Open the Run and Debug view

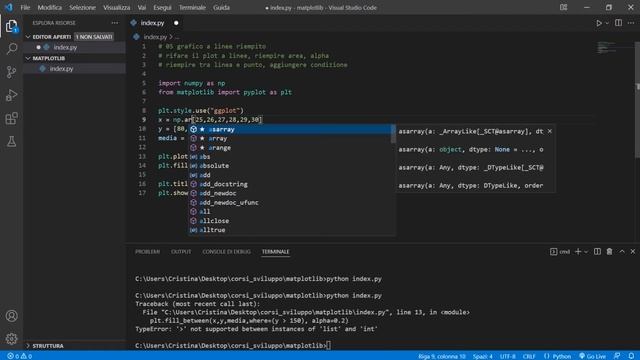(x=11, y=95)
